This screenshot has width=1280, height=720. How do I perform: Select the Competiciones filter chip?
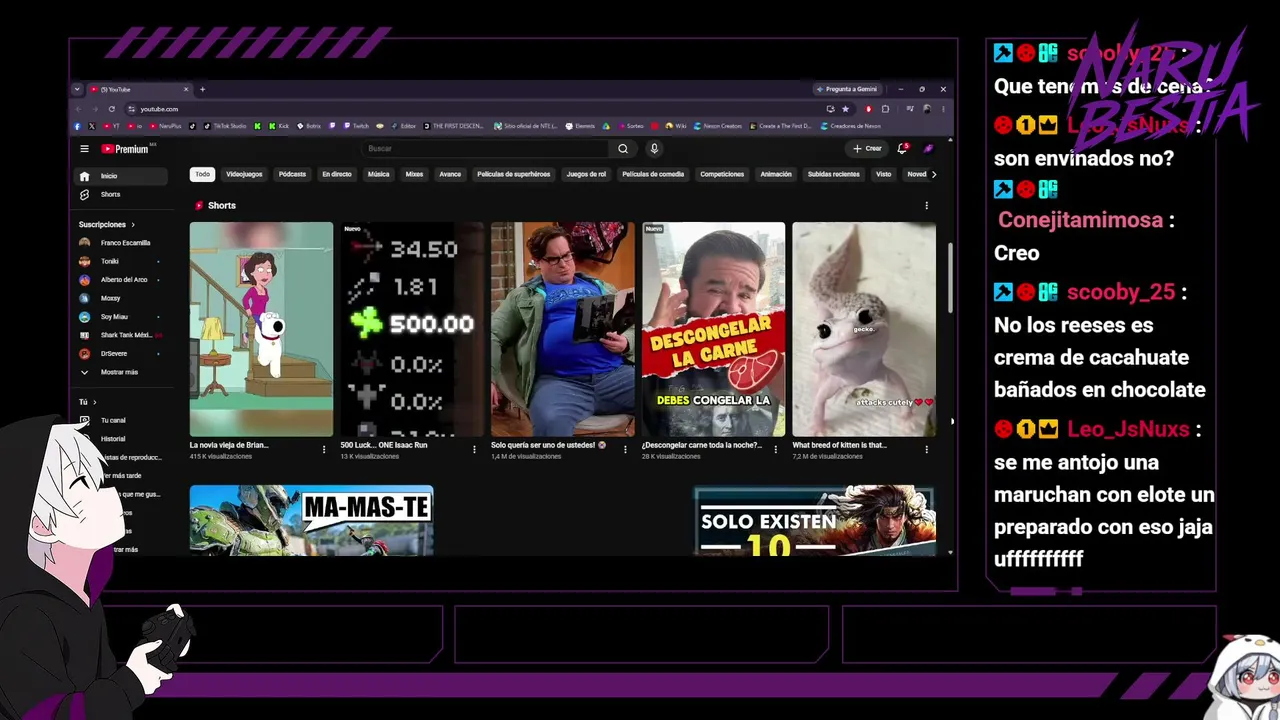722,174
